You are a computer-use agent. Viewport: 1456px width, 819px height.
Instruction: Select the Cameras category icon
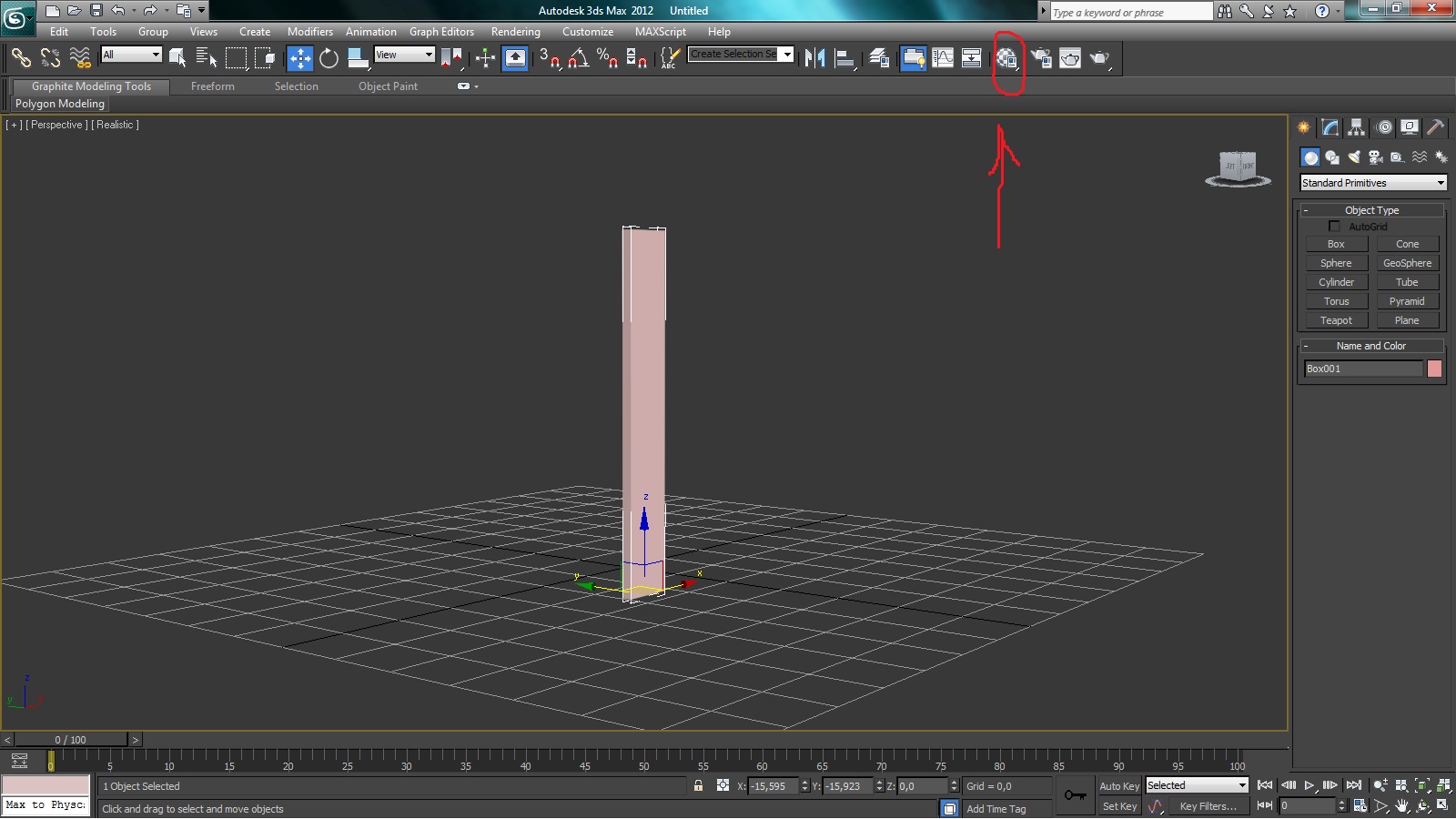pos(1376,157)
